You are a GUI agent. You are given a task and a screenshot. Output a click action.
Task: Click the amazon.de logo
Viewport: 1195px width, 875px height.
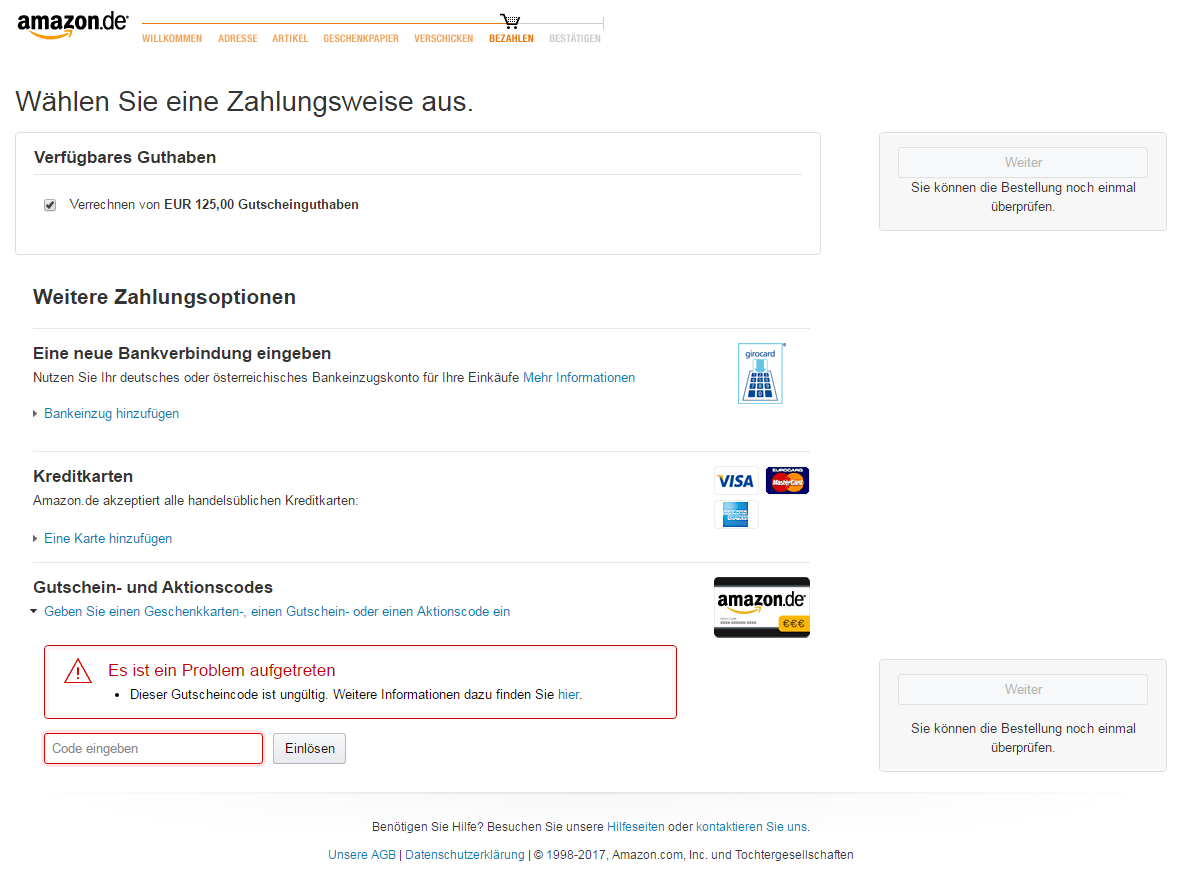[x=72, y=25]
